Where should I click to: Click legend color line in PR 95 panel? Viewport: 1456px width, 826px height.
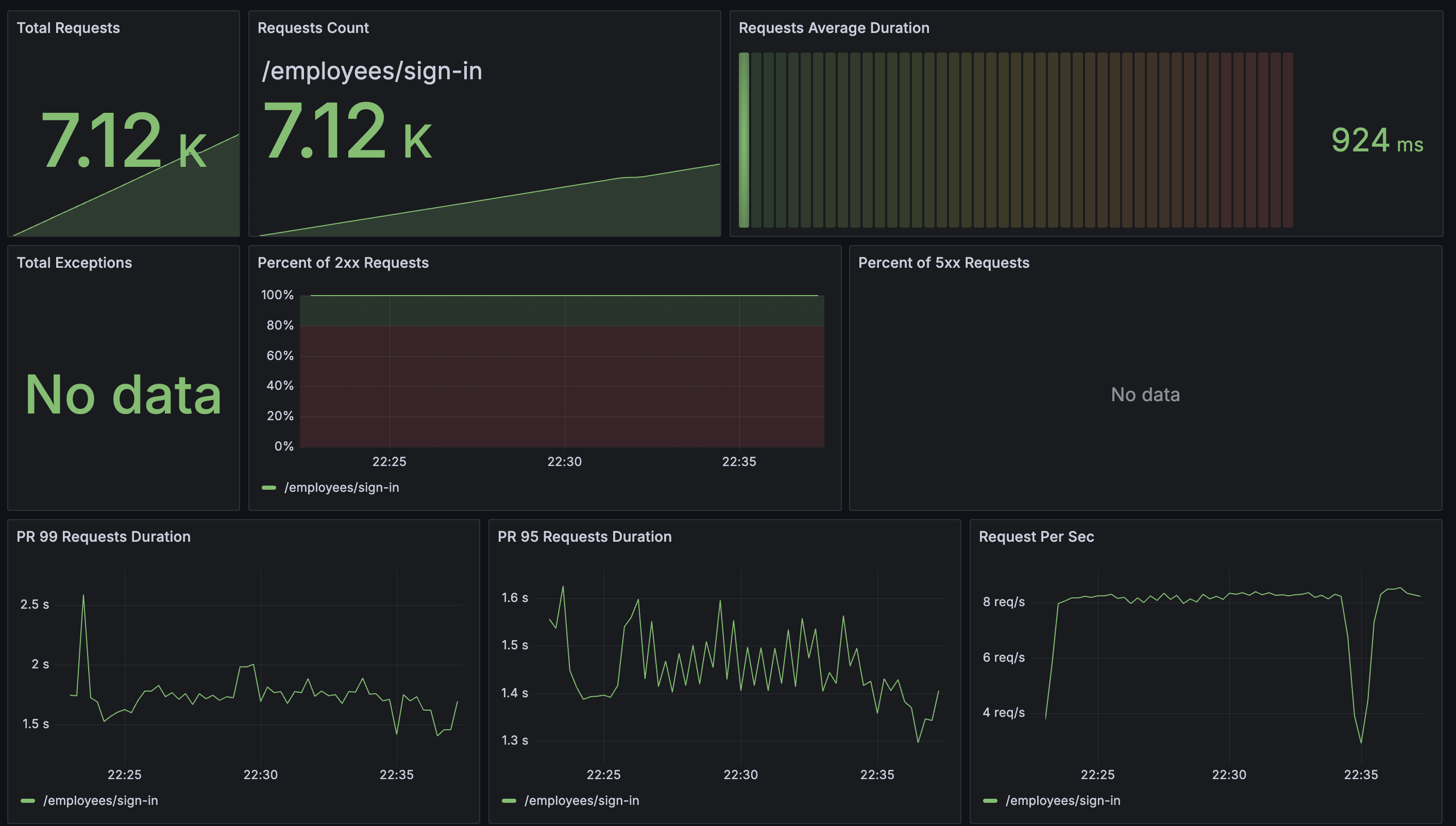(x=509, y=800)
